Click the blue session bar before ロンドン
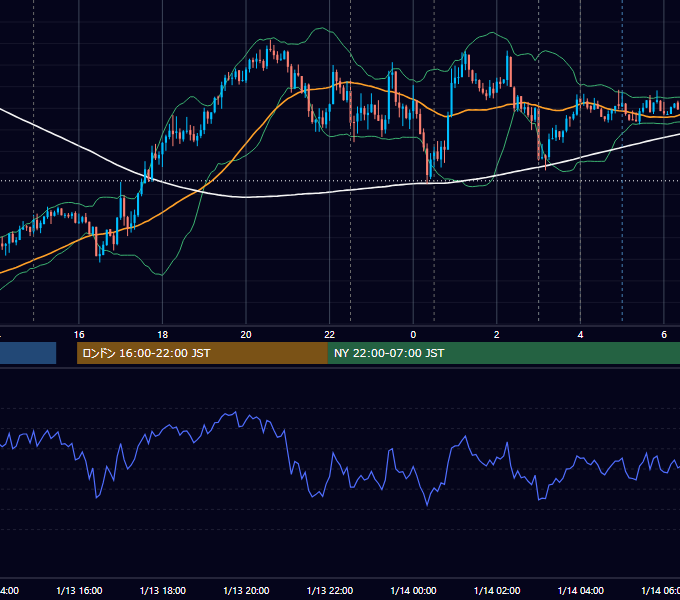 (28, 353)
